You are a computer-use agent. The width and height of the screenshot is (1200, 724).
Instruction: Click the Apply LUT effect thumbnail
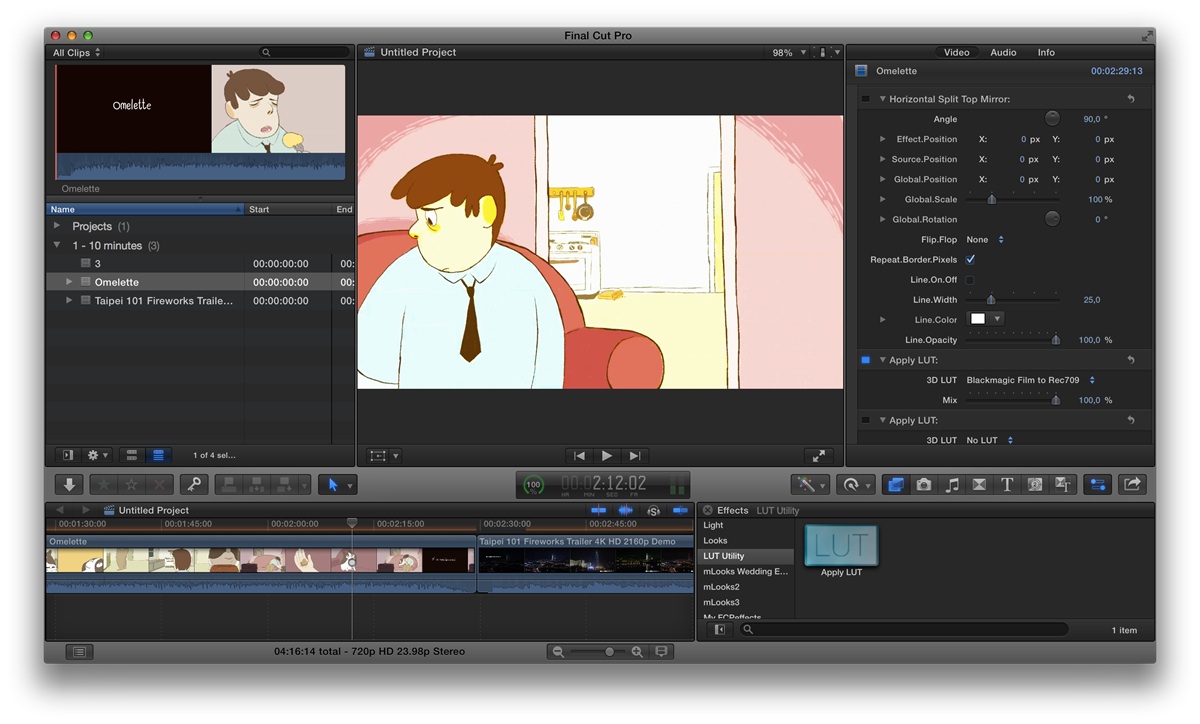click(x=841, y=545)
